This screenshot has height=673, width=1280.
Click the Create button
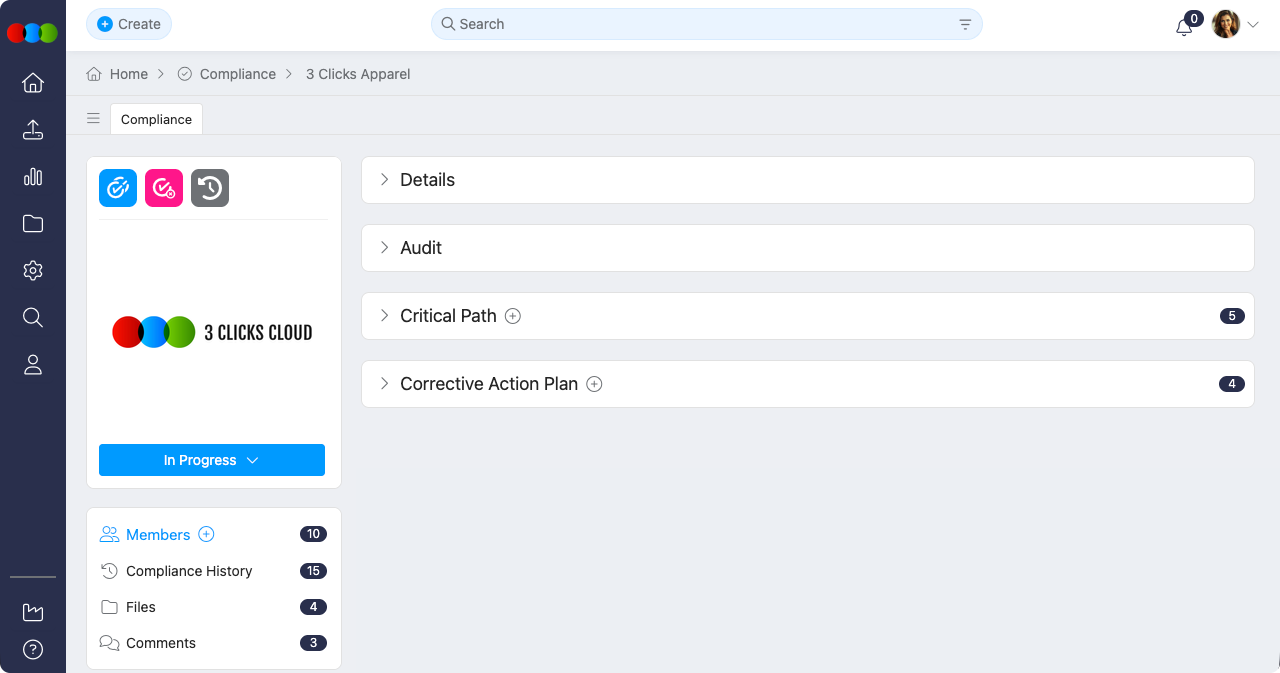129,24
